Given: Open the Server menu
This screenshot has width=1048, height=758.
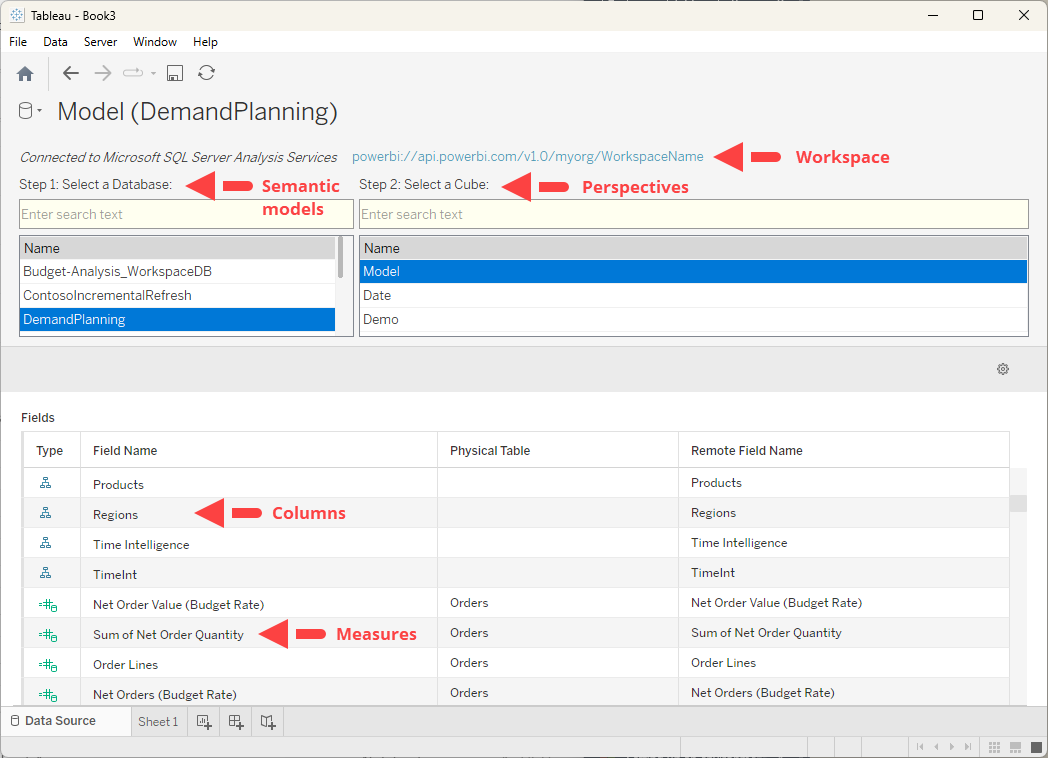Looking at the screenshot, I should 100,42.
